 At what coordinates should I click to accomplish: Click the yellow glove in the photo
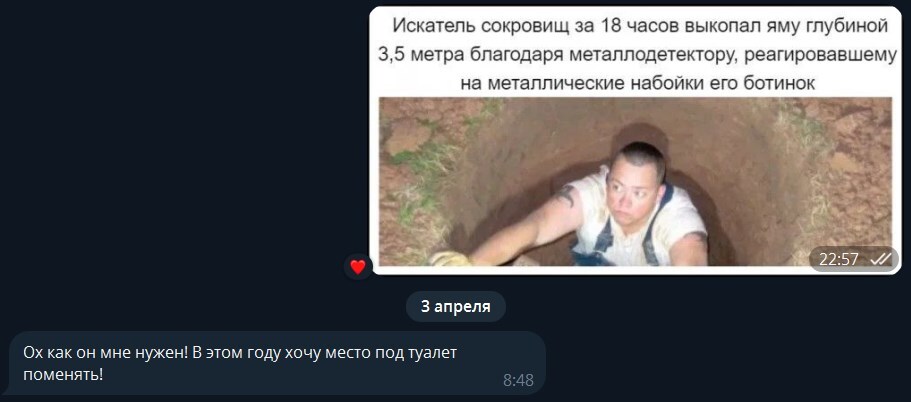[450, 259]
